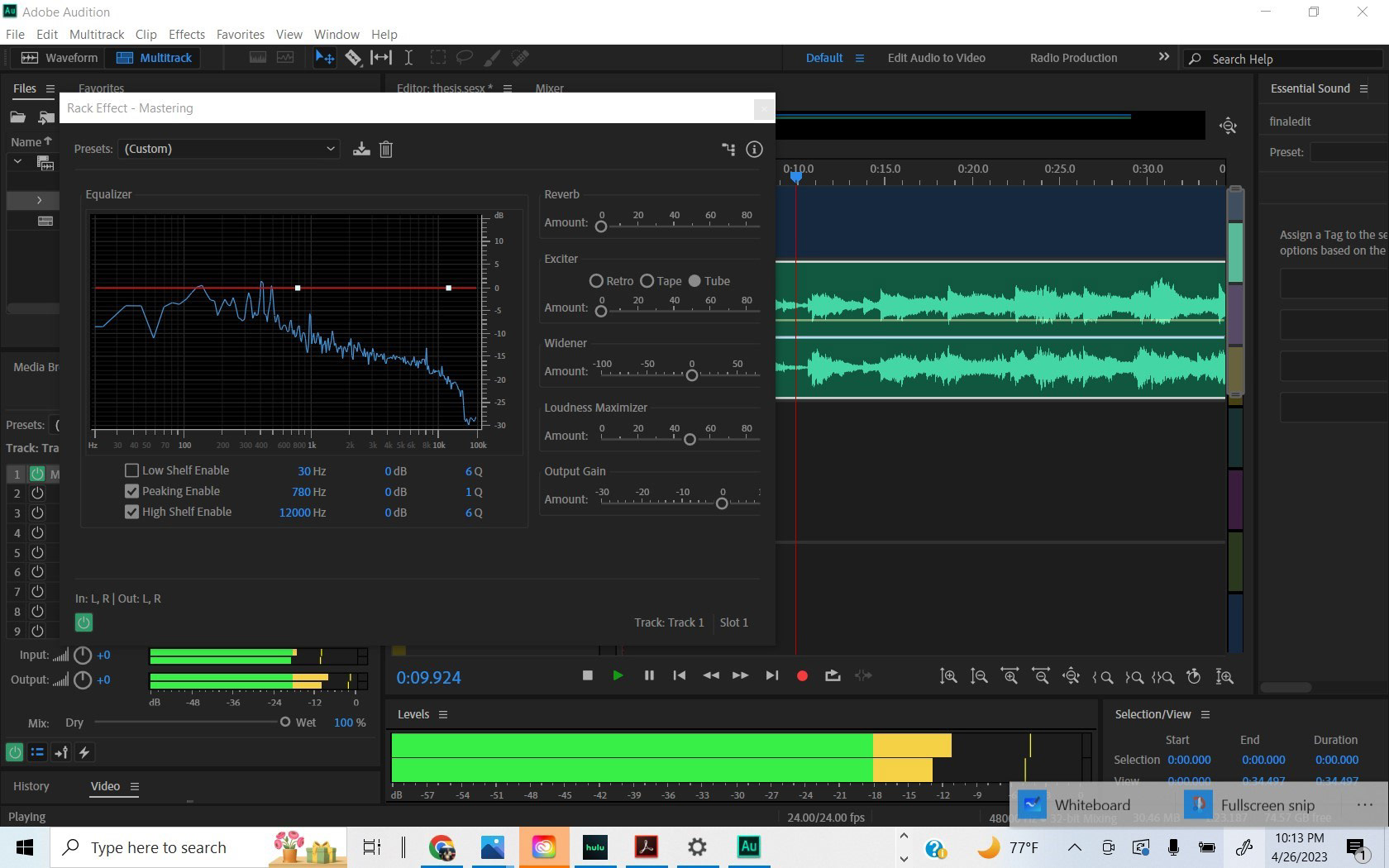Switch to the History tab
This screenshot has width=1389, height=868.
pos(31,786)
